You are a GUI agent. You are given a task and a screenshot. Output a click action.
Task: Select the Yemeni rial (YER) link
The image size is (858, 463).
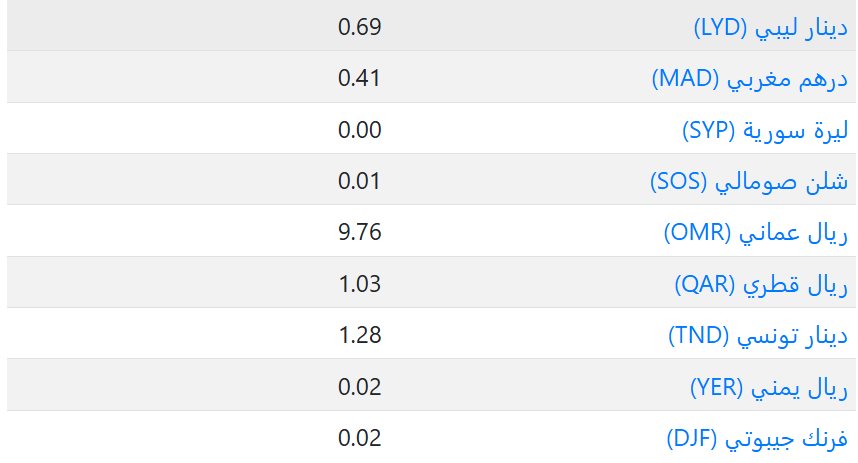(769, 387)
